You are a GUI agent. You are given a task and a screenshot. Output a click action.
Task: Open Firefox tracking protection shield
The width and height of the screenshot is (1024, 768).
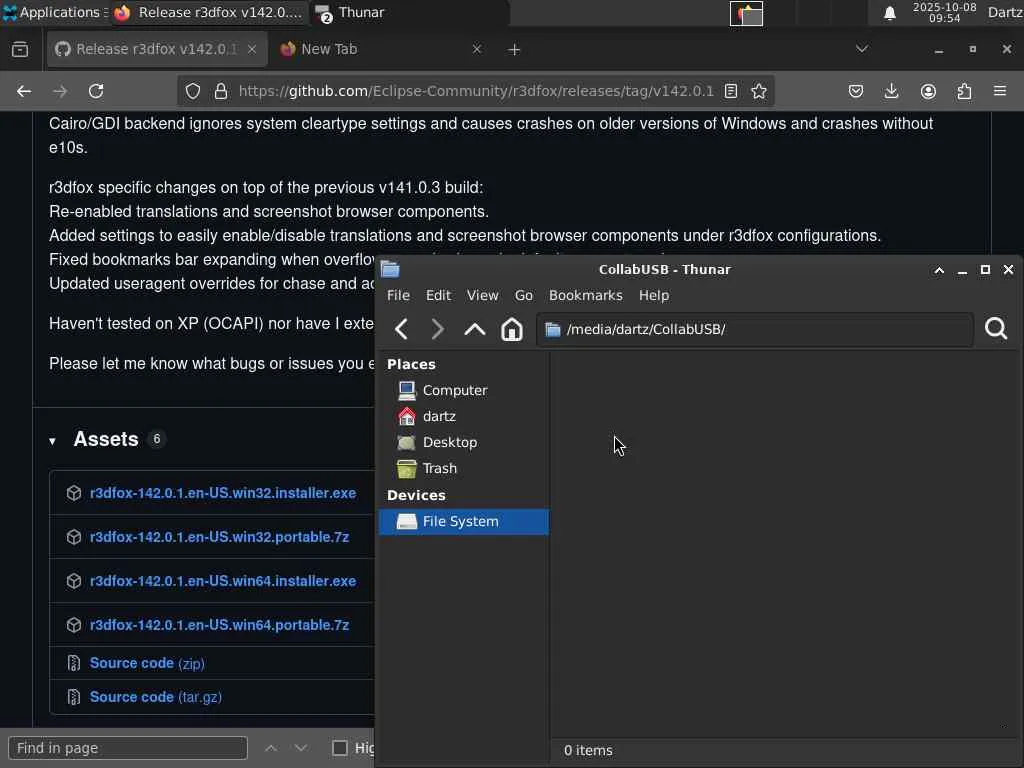click(x=193, y=91)
